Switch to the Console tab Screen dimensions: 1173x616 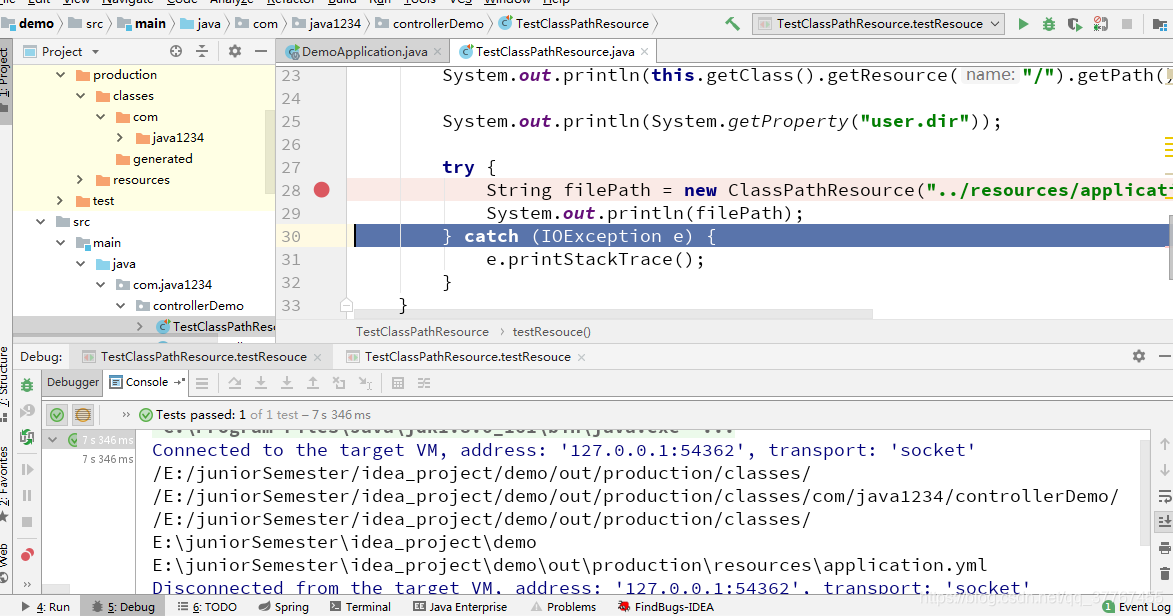coord(147,382)
